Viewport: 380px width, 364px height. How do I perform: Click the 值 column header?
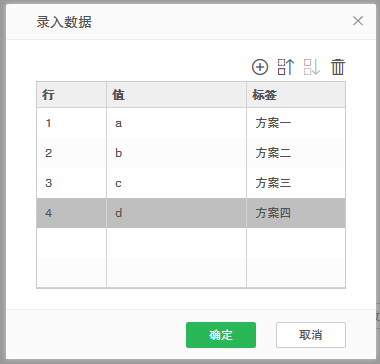point(176,95)
